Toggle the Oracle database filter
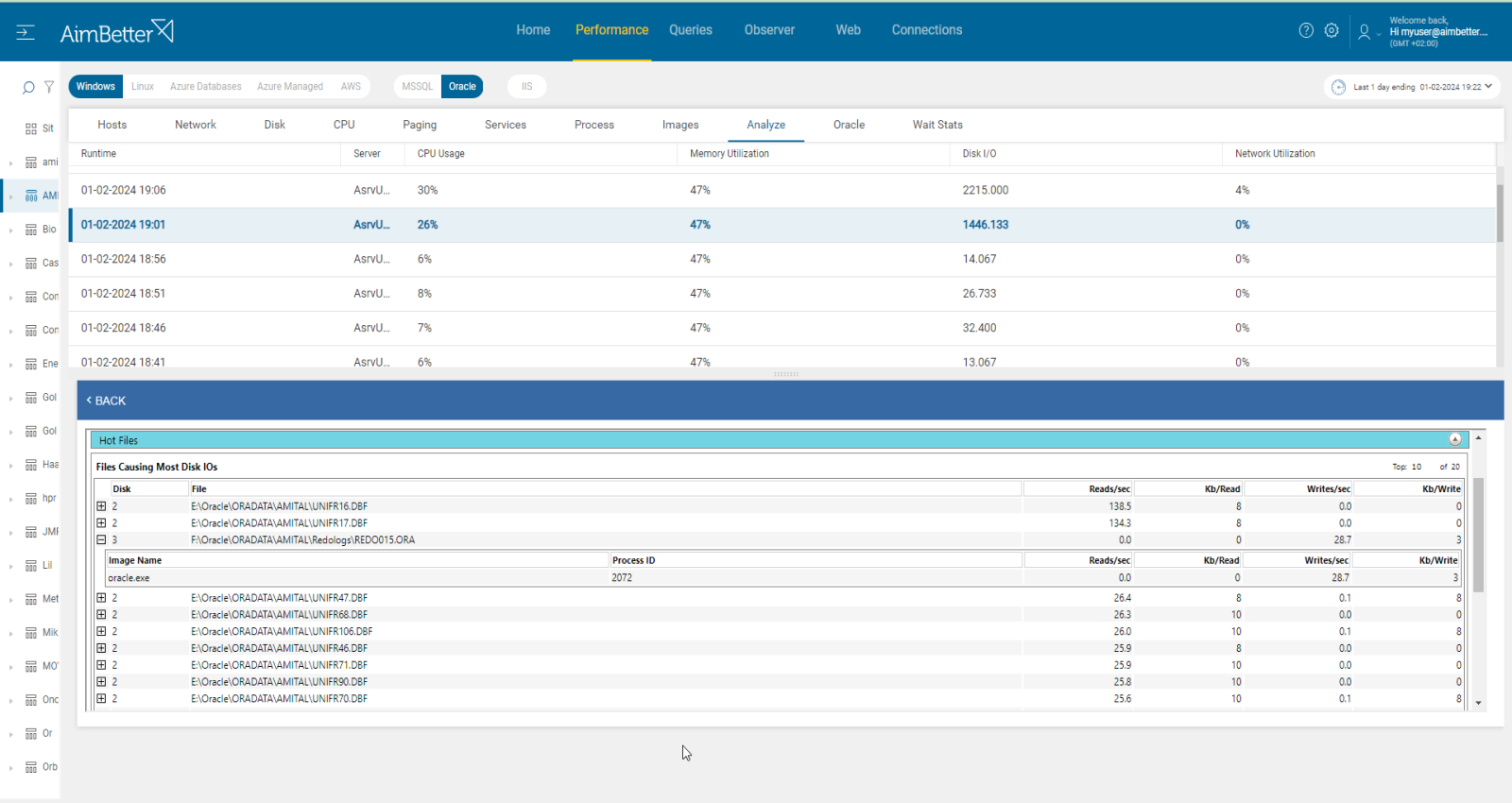Screen dimensions: 1512x803 (462, 86)
